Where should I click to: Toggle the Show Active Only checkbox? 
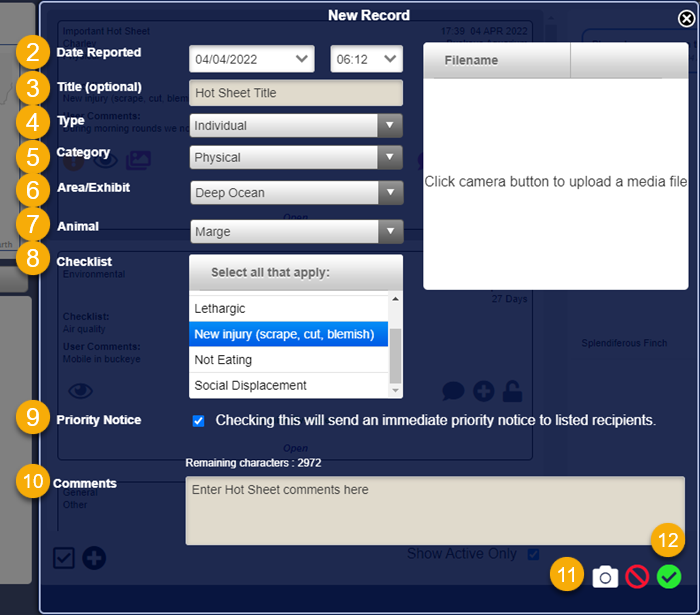(x=533, y=554)
